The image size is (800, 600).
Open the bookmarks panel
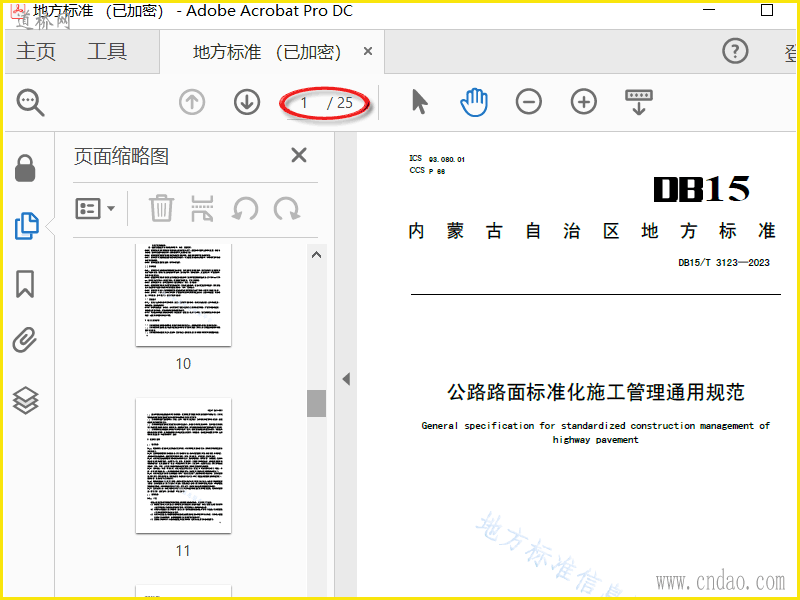click(25, 284)
